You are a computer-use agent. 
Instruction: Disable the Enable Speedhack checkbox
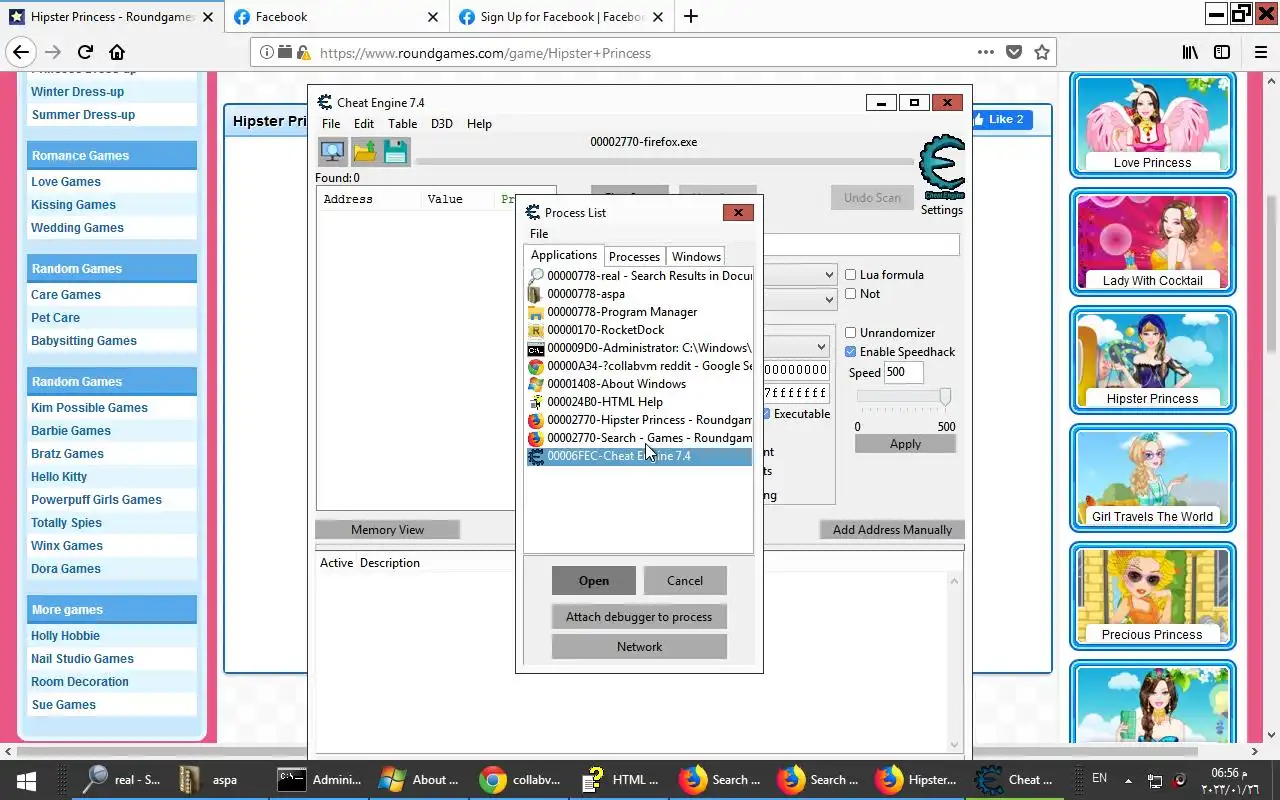851,352
